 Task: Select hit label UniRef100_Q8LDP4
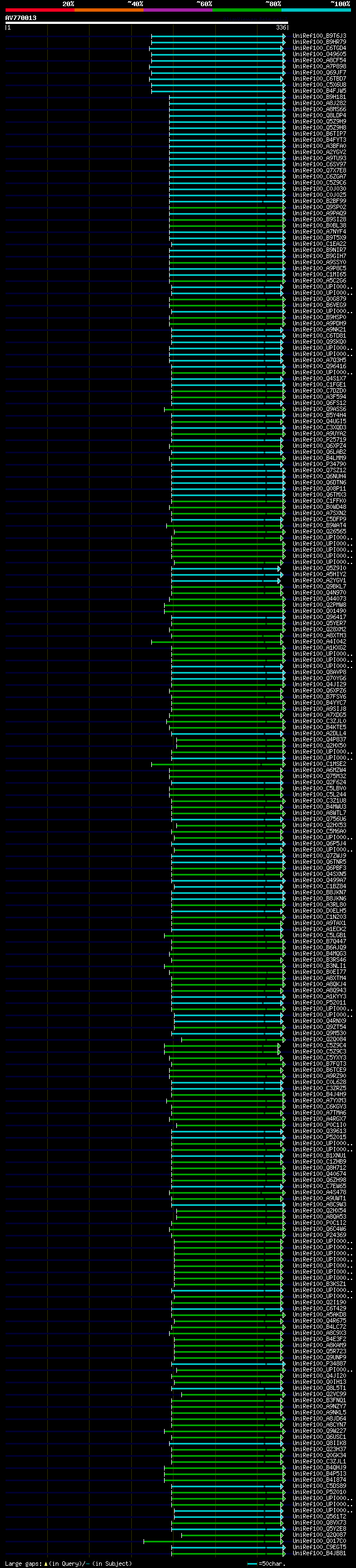(319, 116)
